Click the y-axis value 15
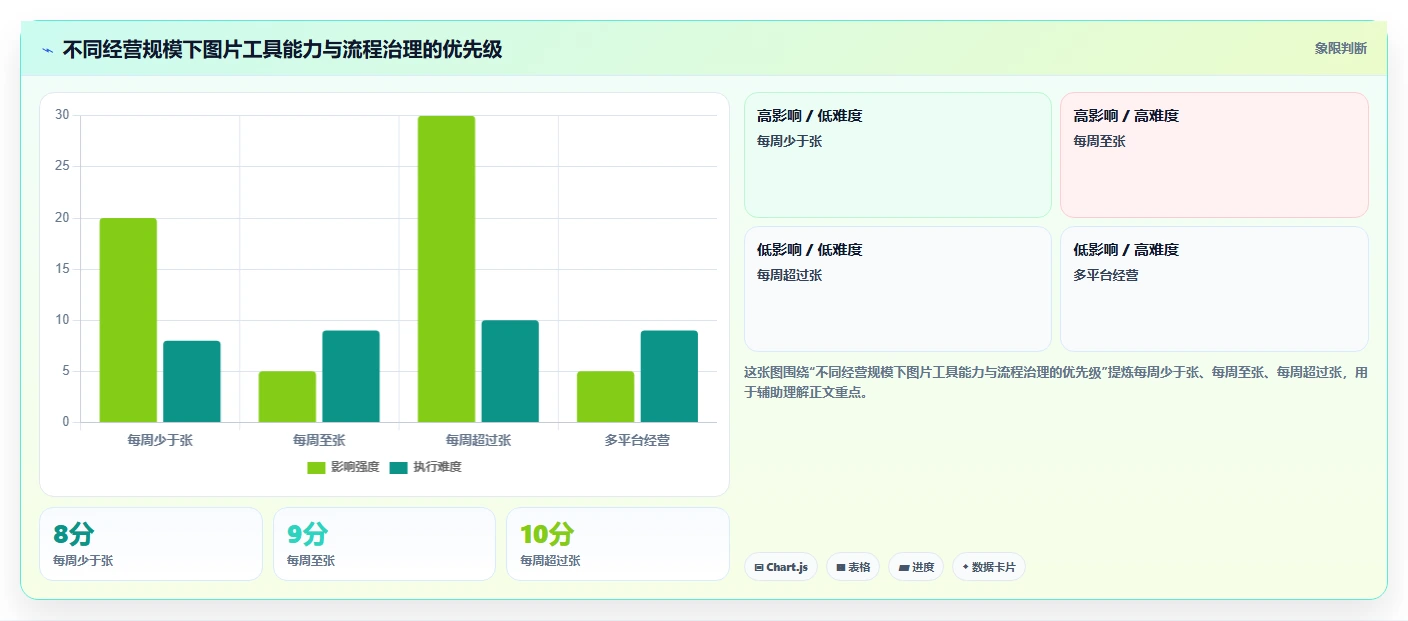The image size is (1408, 621). point(62,269)
